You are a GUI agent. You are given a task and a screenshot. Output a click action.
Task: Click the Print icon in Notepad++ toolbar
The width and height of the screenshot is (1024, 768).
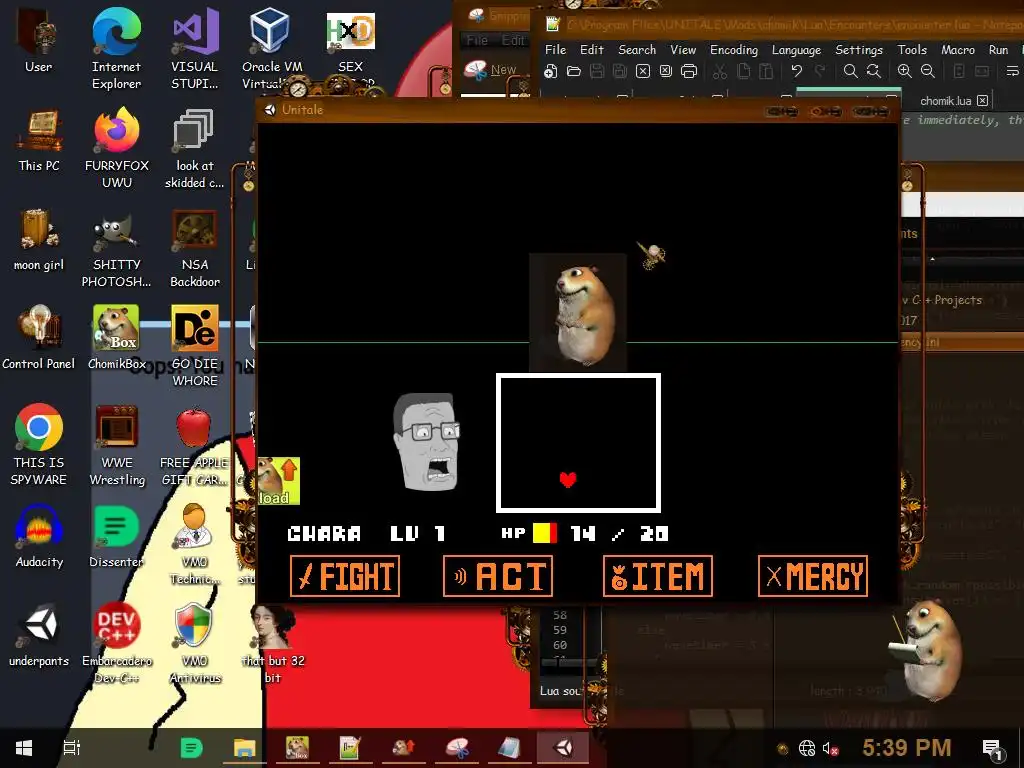click(x=689, y=71)
